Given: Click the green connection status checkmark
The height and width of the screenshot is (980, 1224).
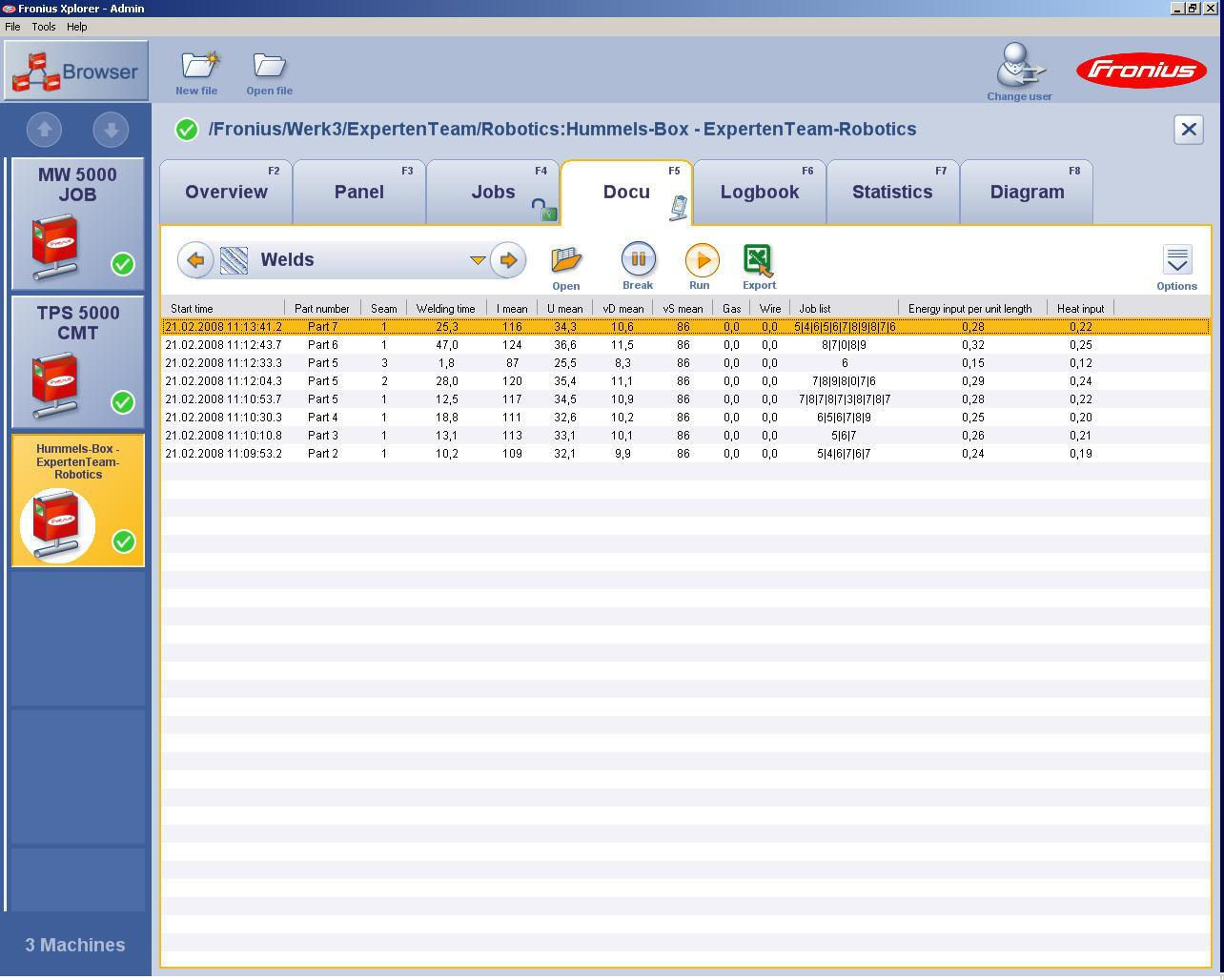Looking at the screenshot, I should (187, 130).
